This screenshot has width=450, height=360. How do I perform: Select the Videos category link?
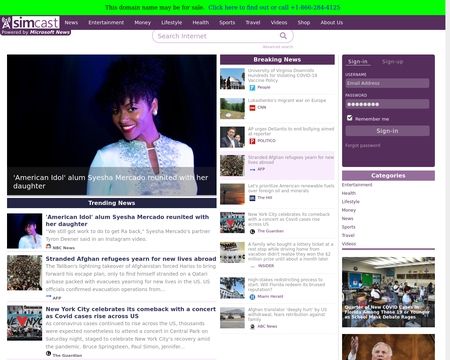pyautogui.click(x=349, y=244)
